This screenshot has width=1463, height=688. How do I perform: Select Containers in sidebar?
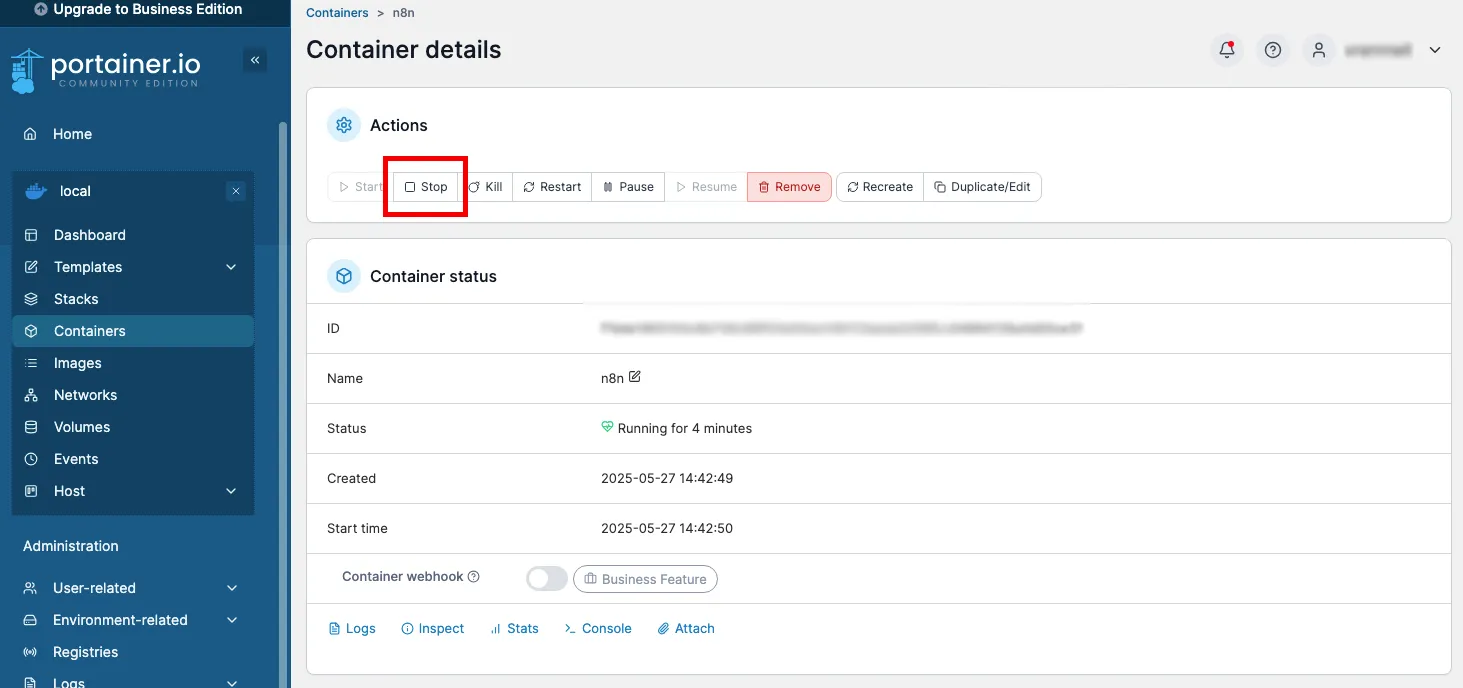coord(132,331)
